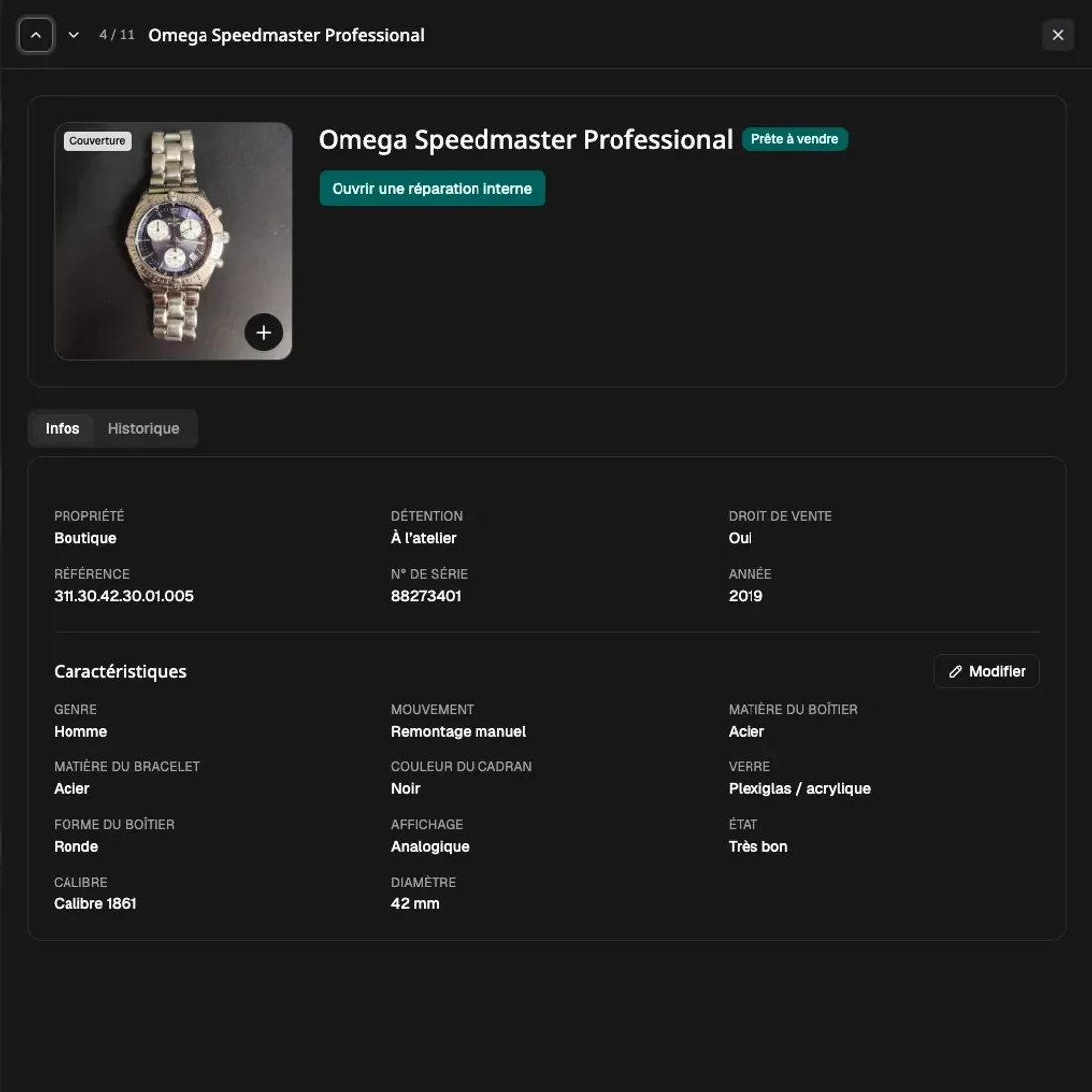1092x1092 pixels.
Task: Click the Noir dial color value
Action: (x=405, y=788)
